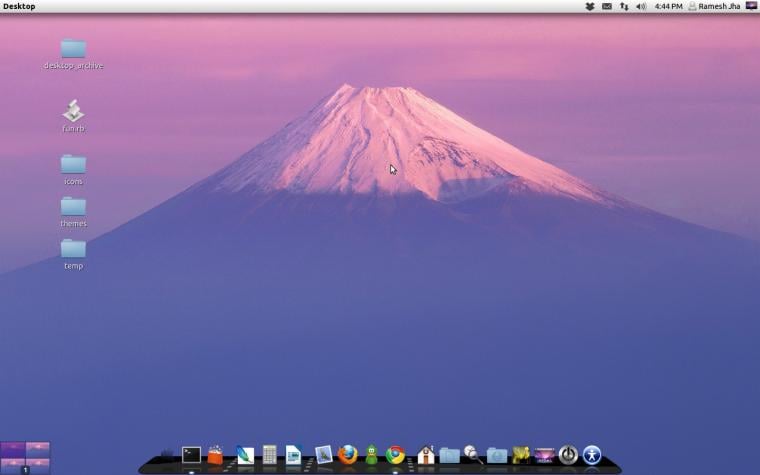
Task: Click the power button dock icon
Action: click(x=568, y=455)
